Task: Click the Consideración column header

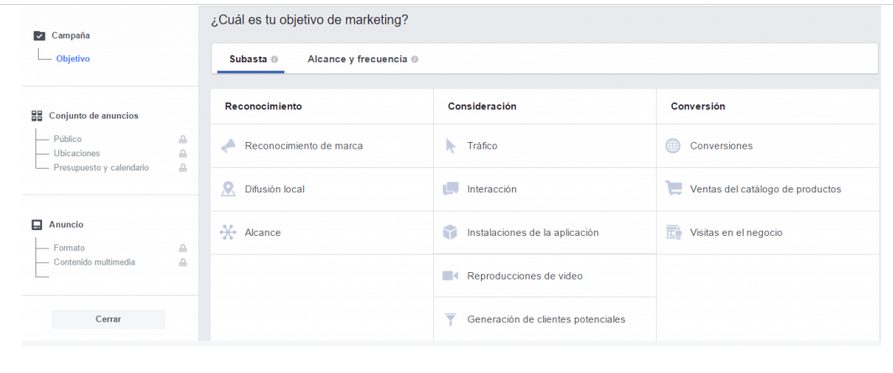Action: tap(482, 106)
